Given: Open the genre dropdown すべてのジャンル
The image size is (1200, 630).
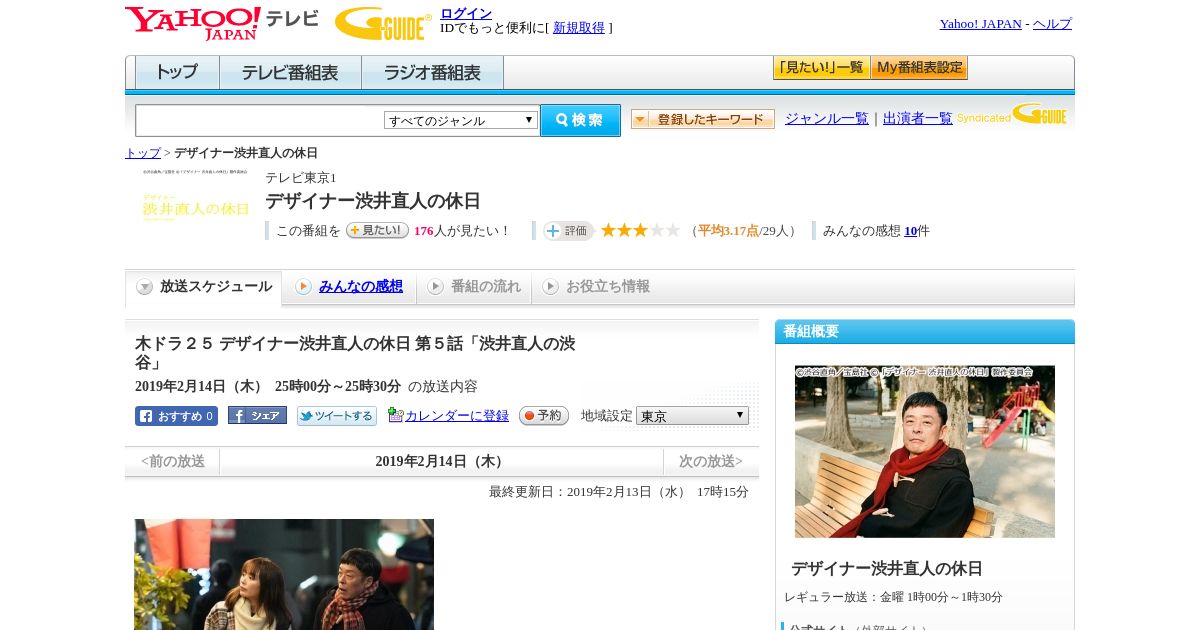Looking at the screenshot, I should [x=461, y=120].
